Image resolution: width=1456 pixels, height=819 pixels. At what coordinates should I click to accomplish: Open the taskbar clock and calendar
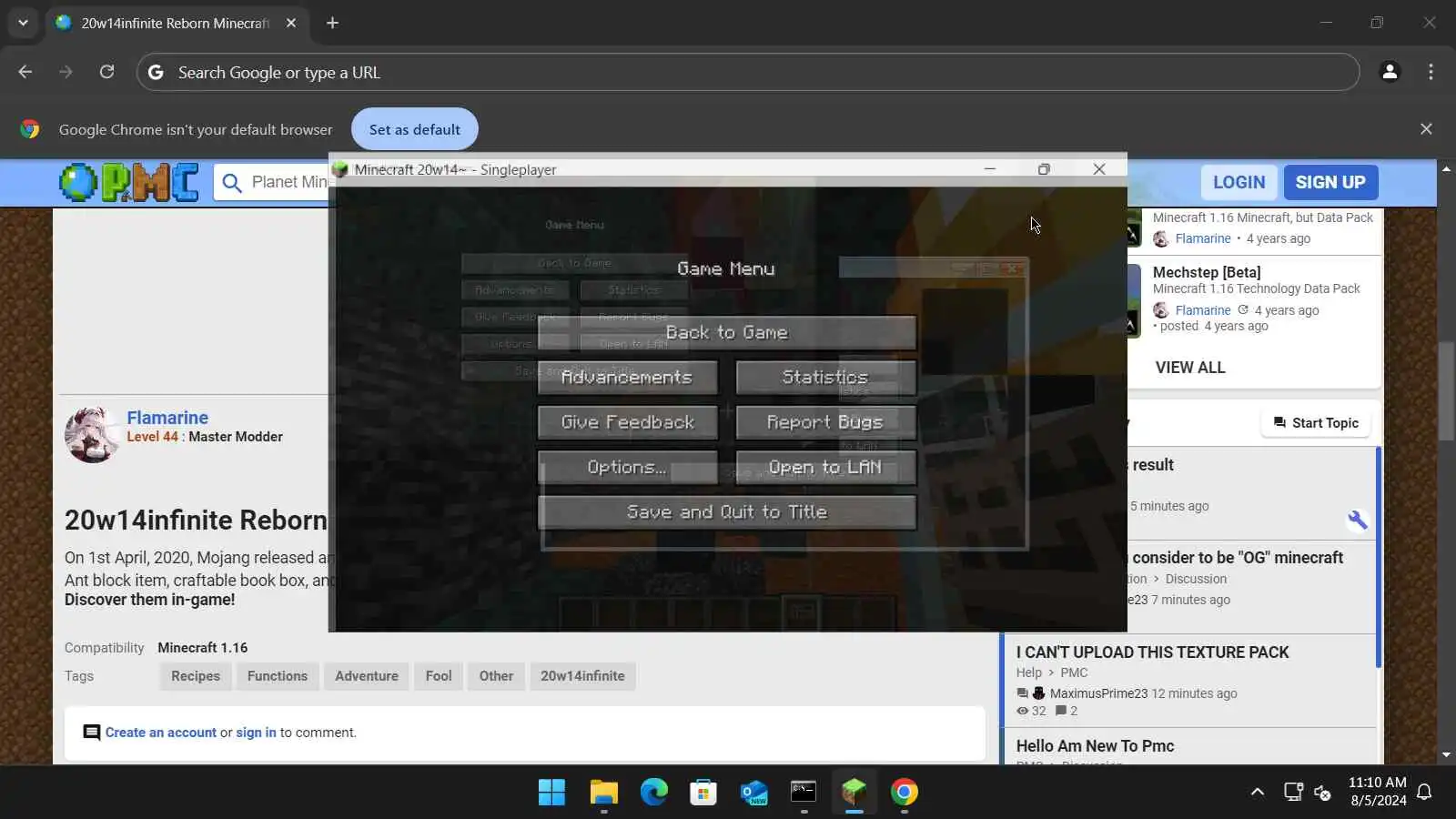pos(1378,792)
